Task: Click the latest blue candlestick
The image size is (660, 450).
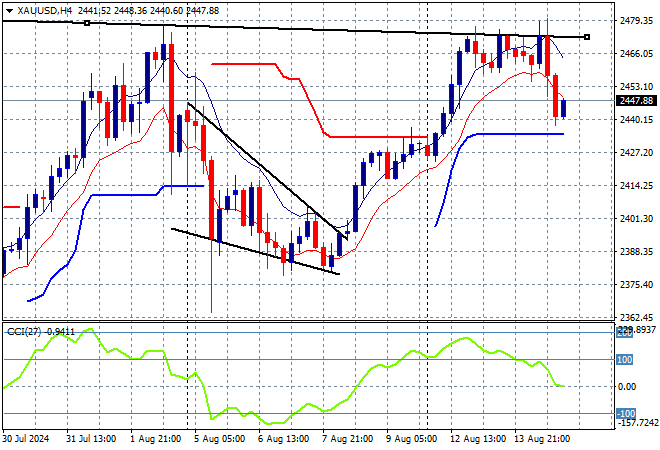Action: pos(564,109)
